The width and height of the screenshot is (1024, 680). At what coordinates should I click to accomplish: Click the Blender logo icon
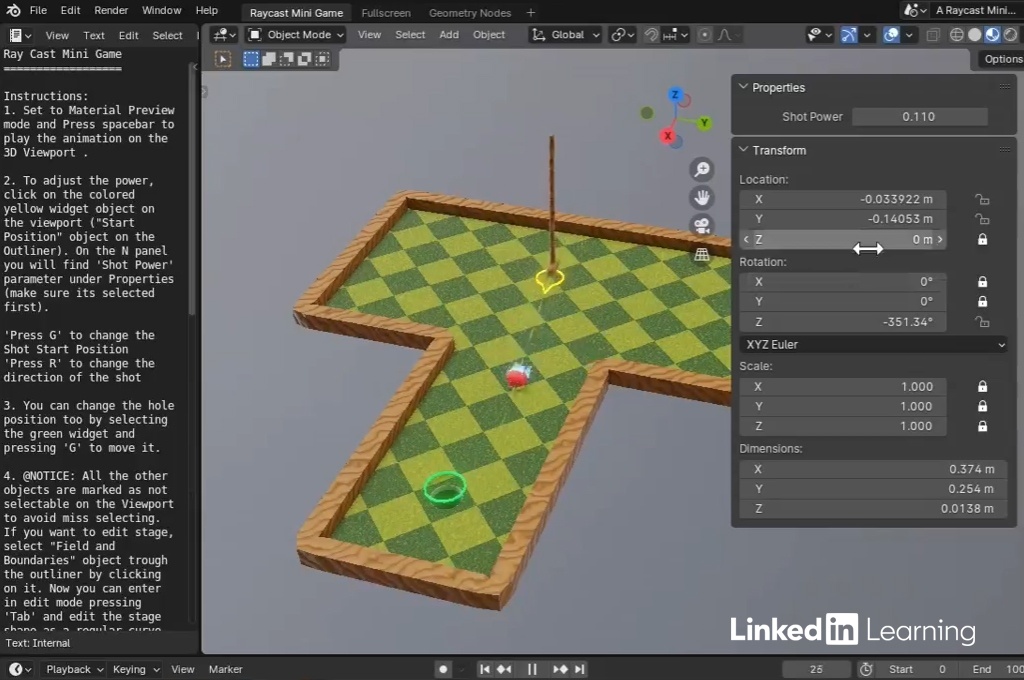pos(14,11)
